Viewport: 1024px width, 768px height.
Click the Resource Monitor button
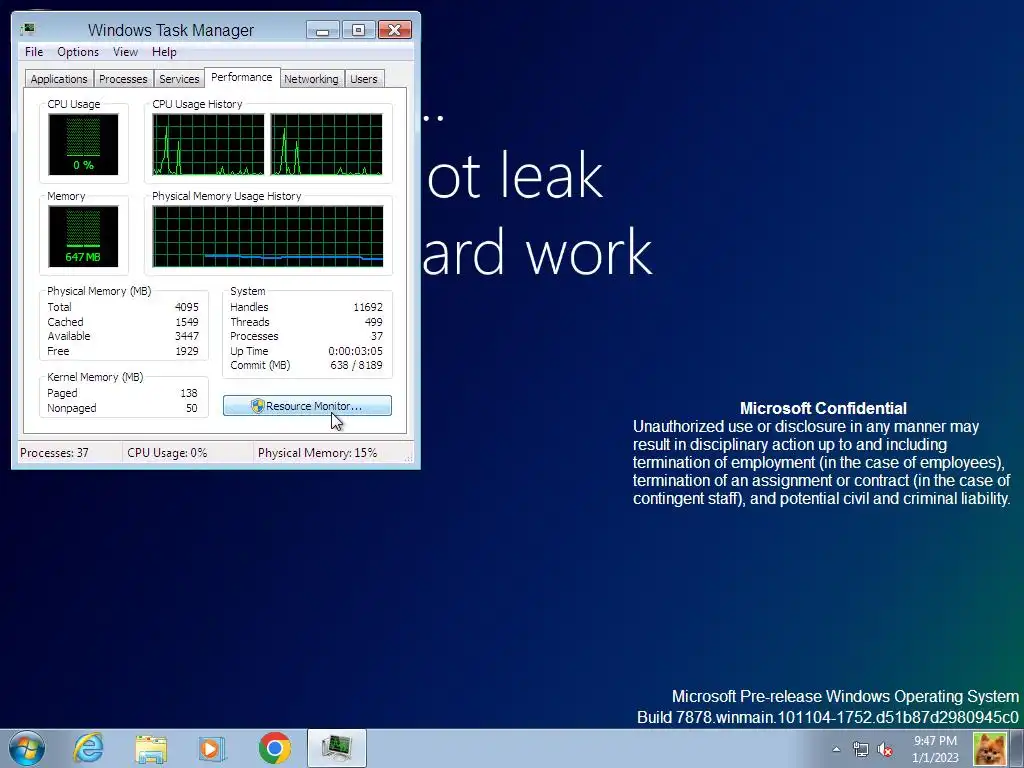pyautogui.click(x=307, y=406)
